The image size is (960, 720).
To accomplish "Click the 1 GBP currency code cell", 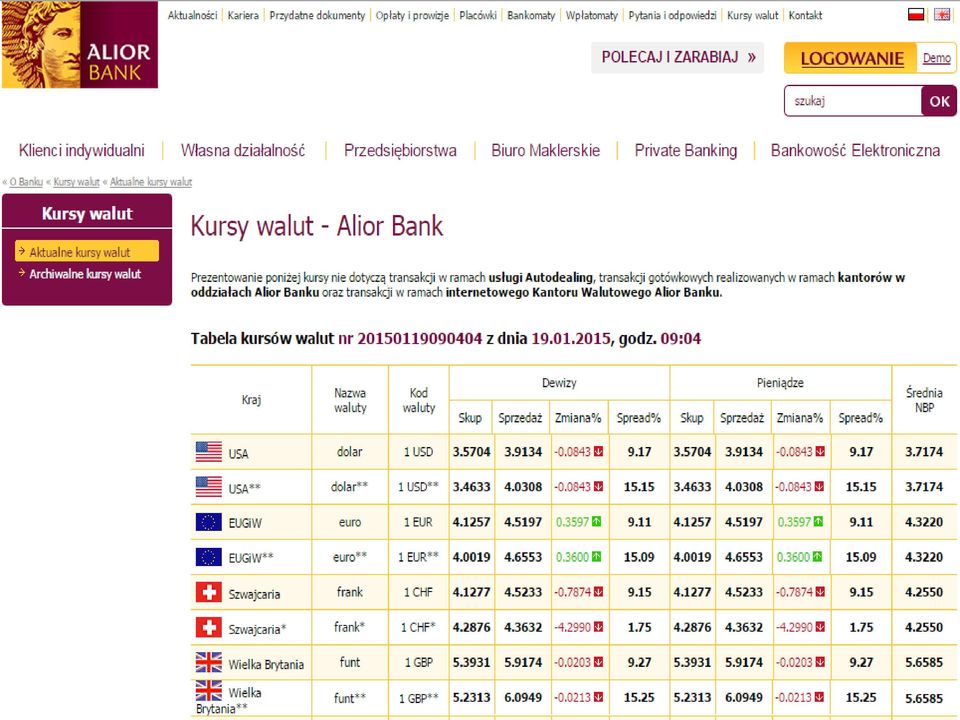I will [x=419, y=662].
